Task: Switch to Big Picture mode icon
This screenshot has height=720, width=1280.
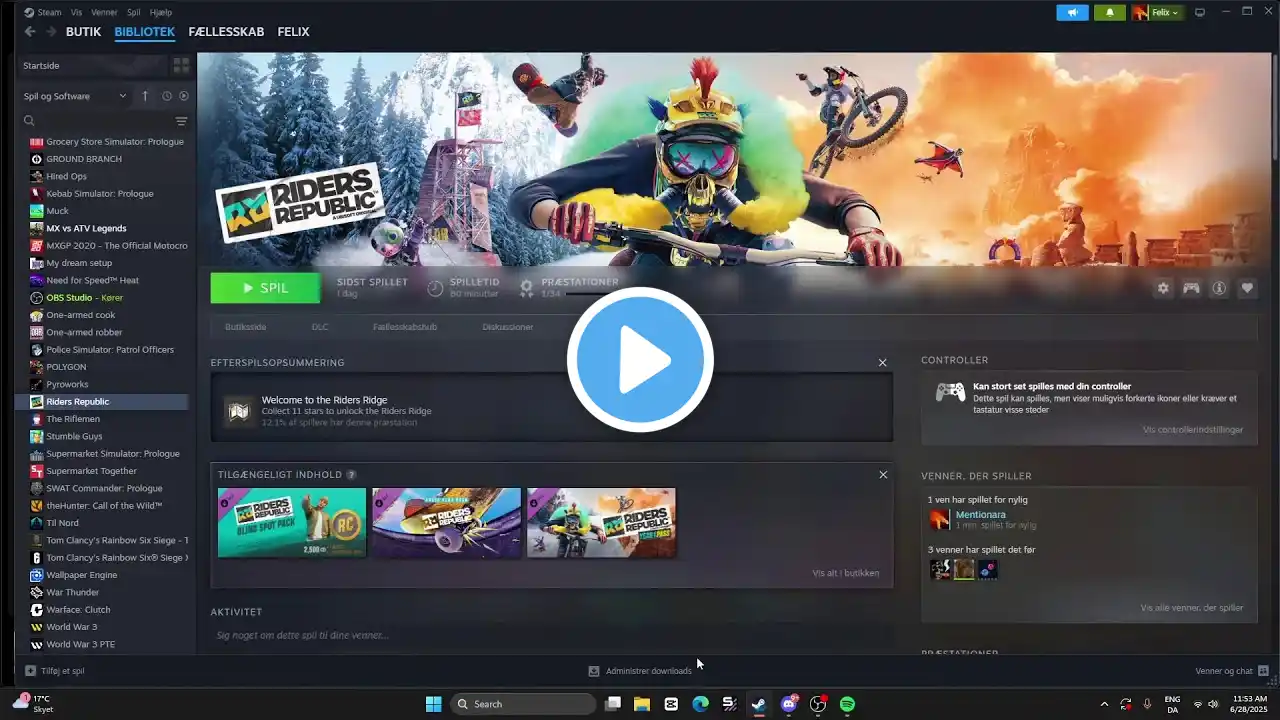Action: coord(1200,12)
